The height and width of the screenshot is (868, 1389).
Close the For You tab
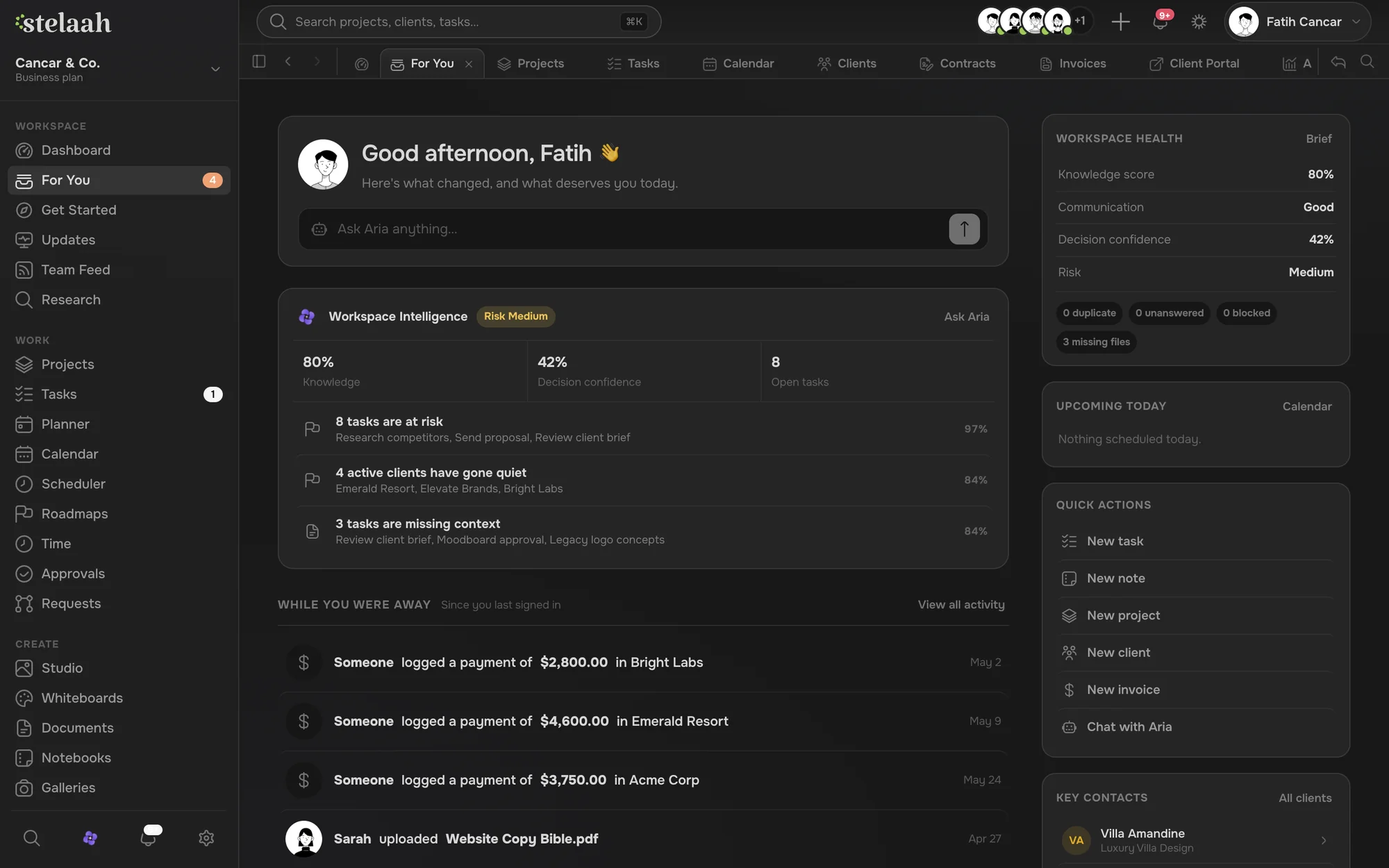coord(469,64)
